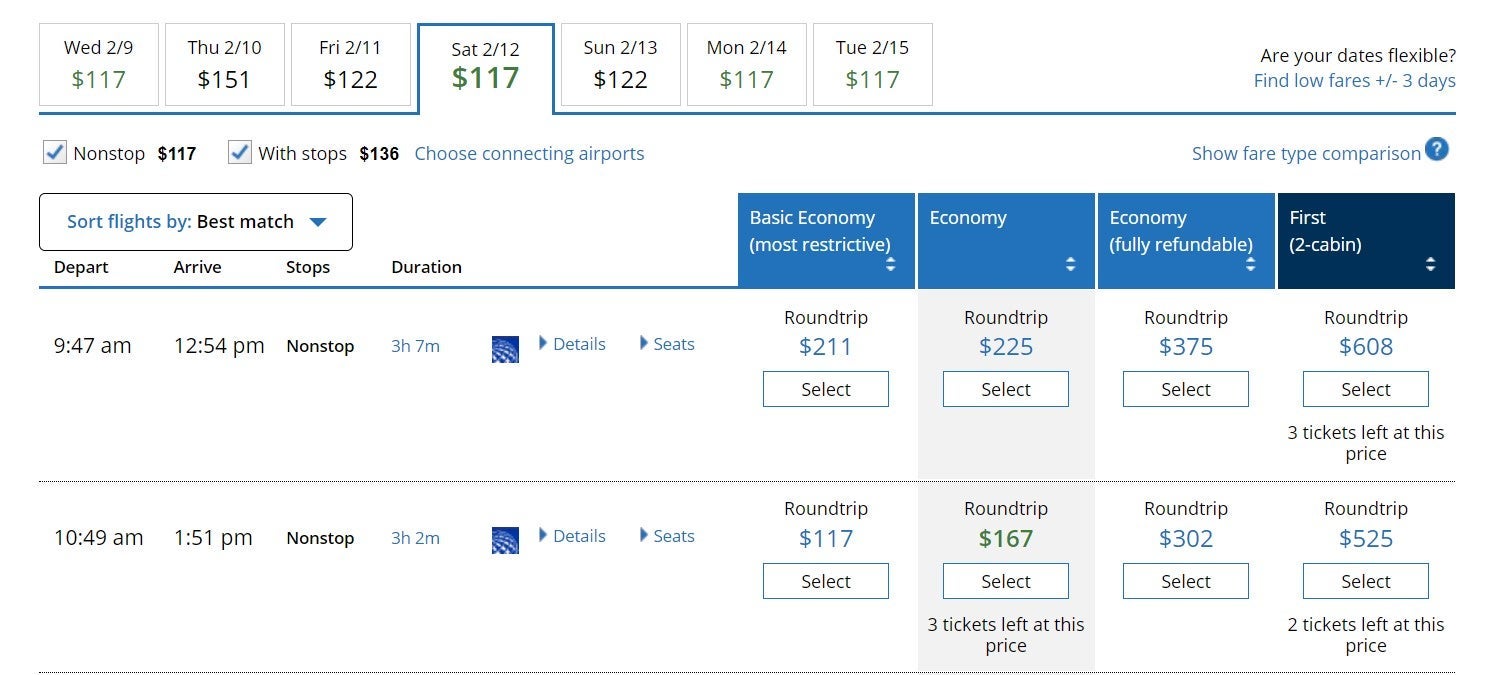Click Choose connecting airports link
1509x675 pixels.
coord(529,154)
